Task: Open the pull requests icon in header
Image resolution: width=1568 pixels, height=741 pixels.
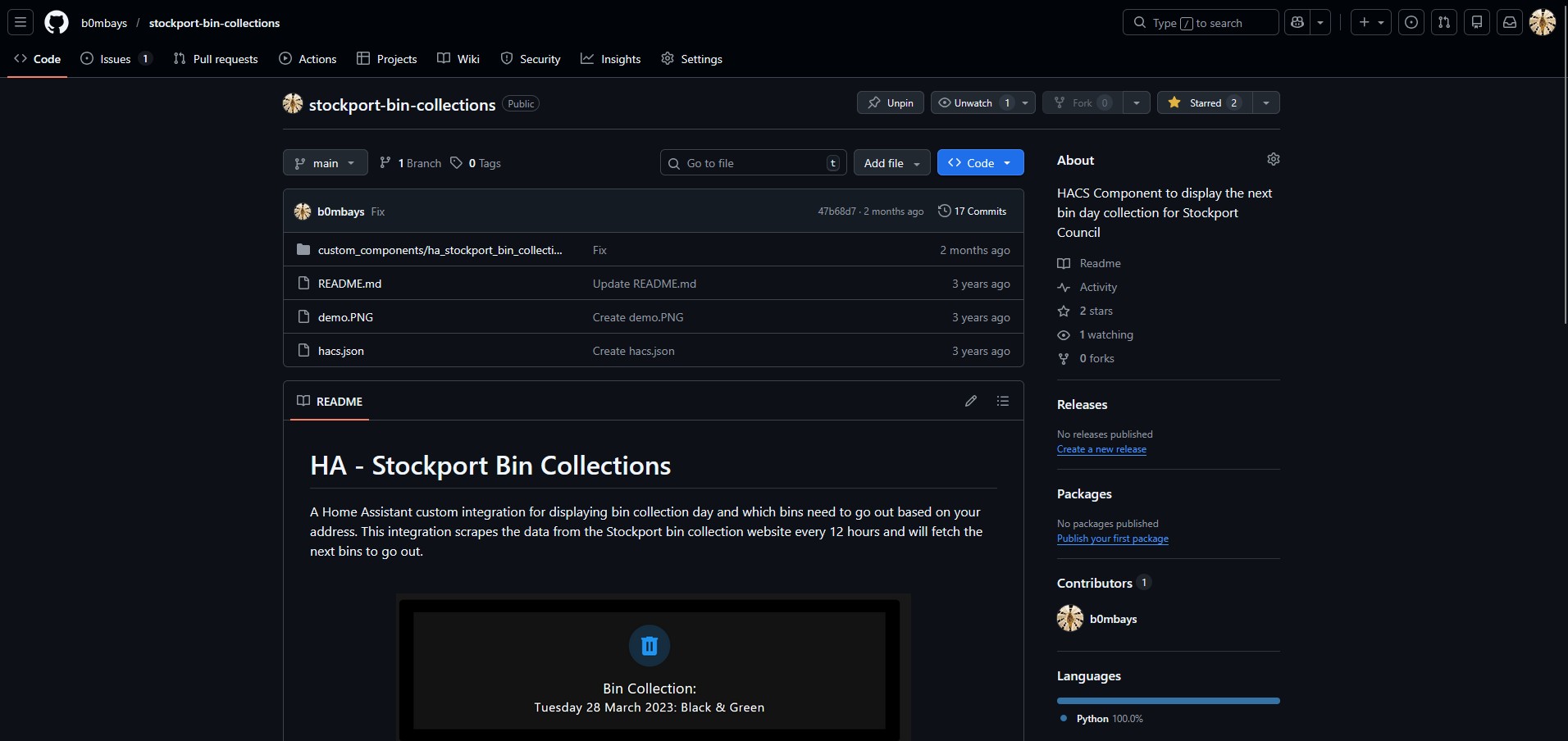Action: point(1445,22)
